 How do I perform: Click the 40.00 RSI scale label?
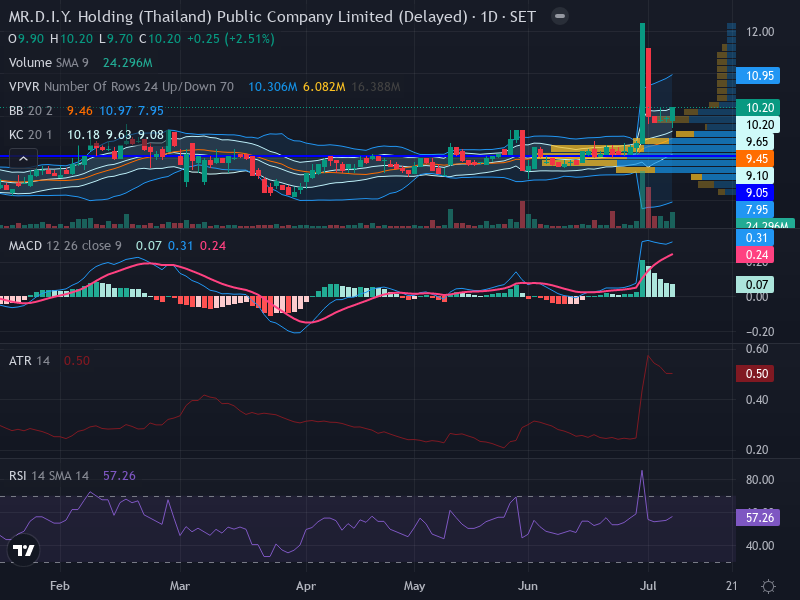(760, 546)
